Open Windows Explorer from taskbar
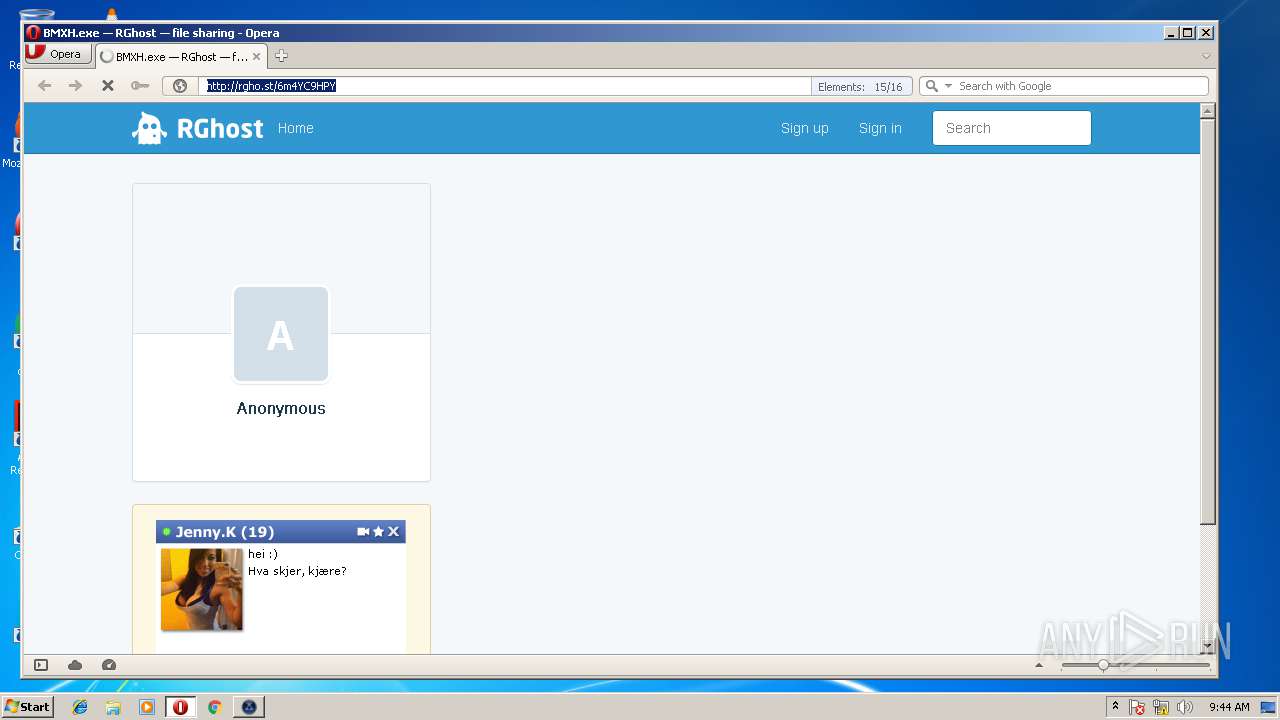 113,707
